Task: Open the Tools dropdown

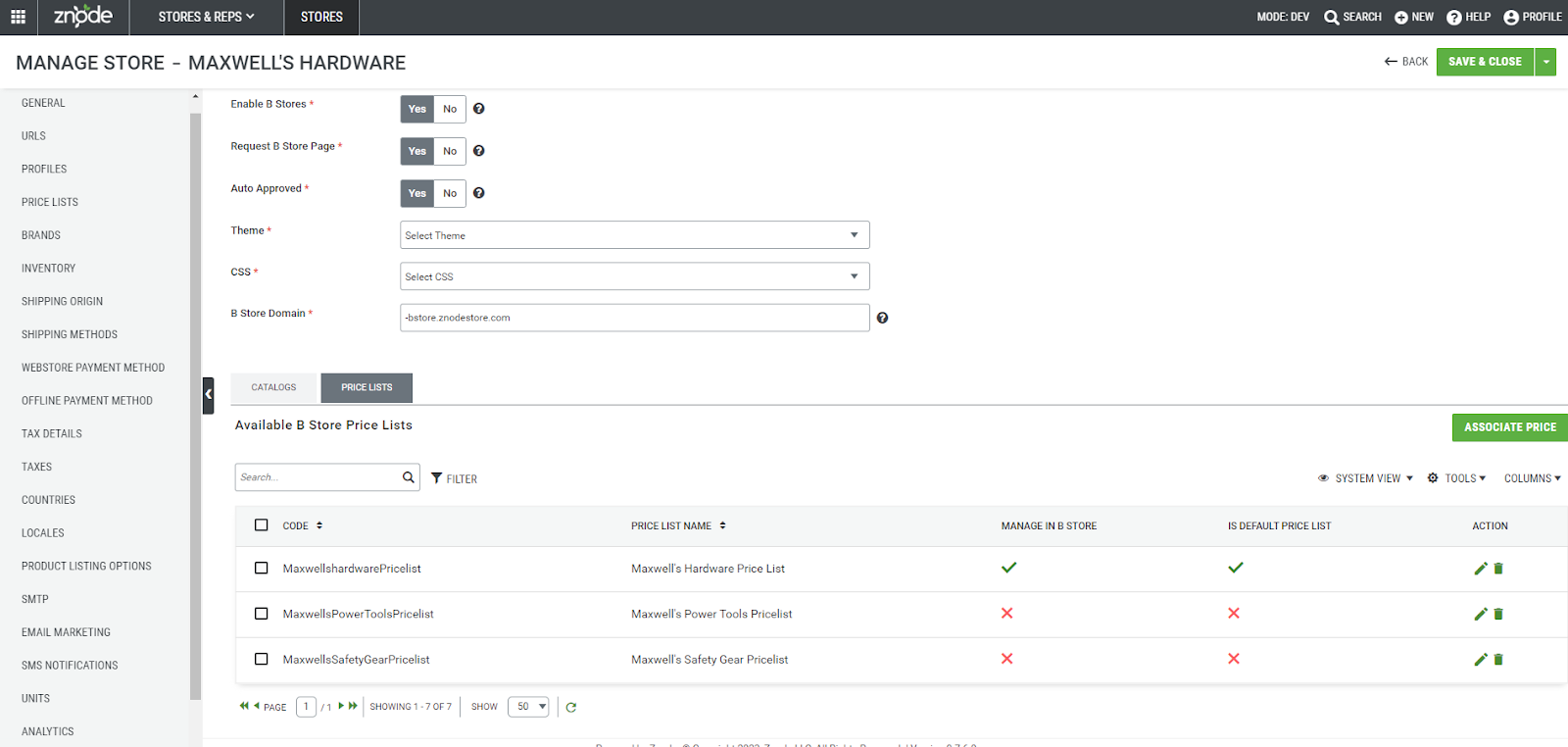Action: [1456, 478]
